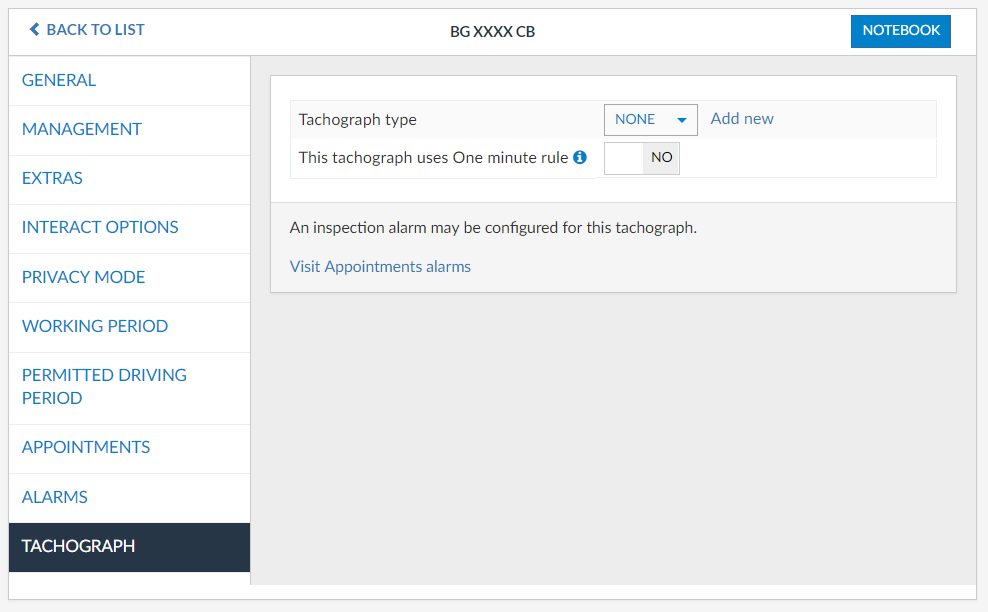Select the TACHOGRAPH sidebar item
The width and height of the screenshot is (988, 612).
tap(78, 546)
